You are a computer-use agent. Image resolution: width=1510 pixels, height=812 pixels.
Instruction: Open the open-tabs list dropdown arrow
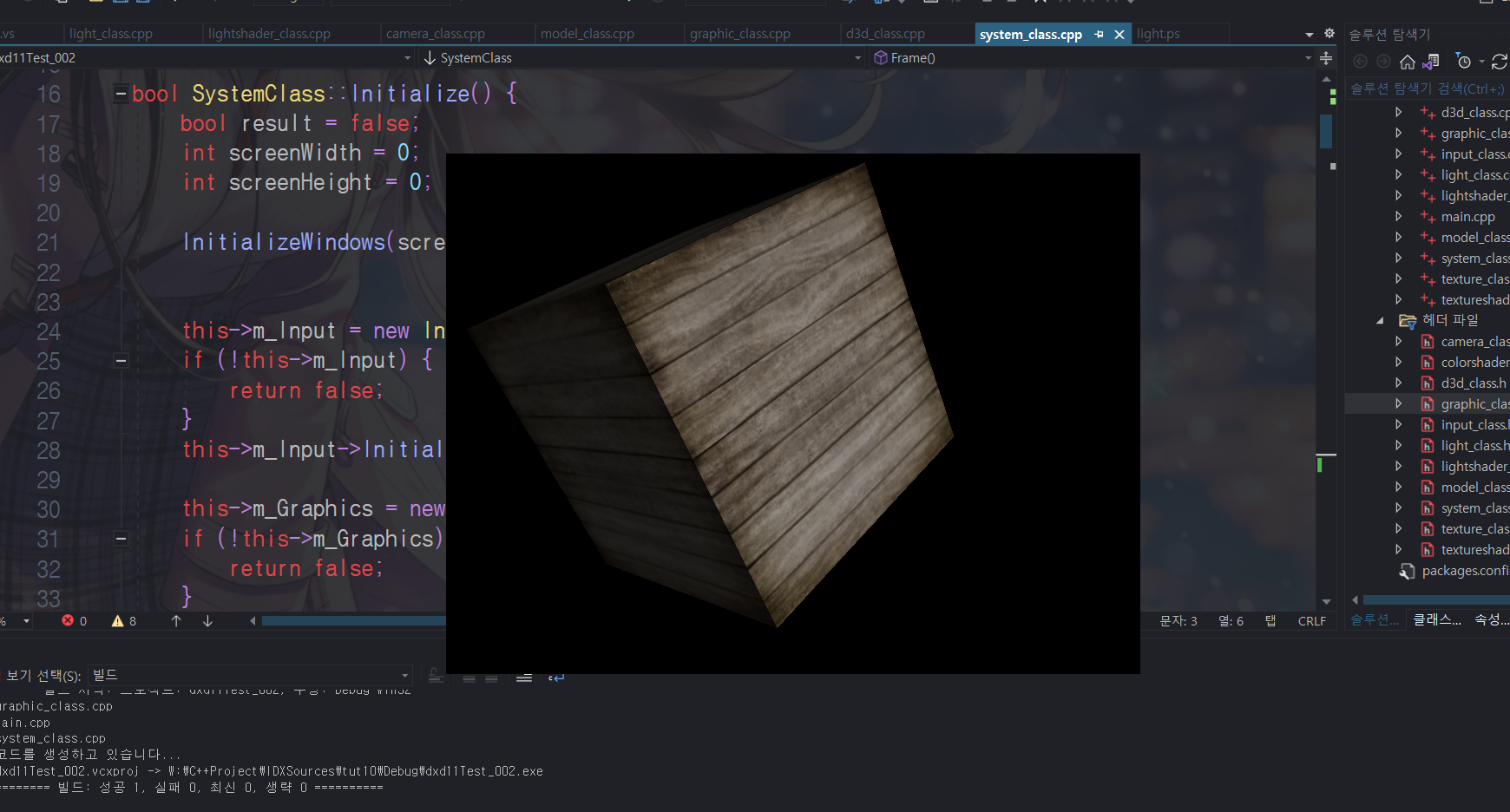1310,35
